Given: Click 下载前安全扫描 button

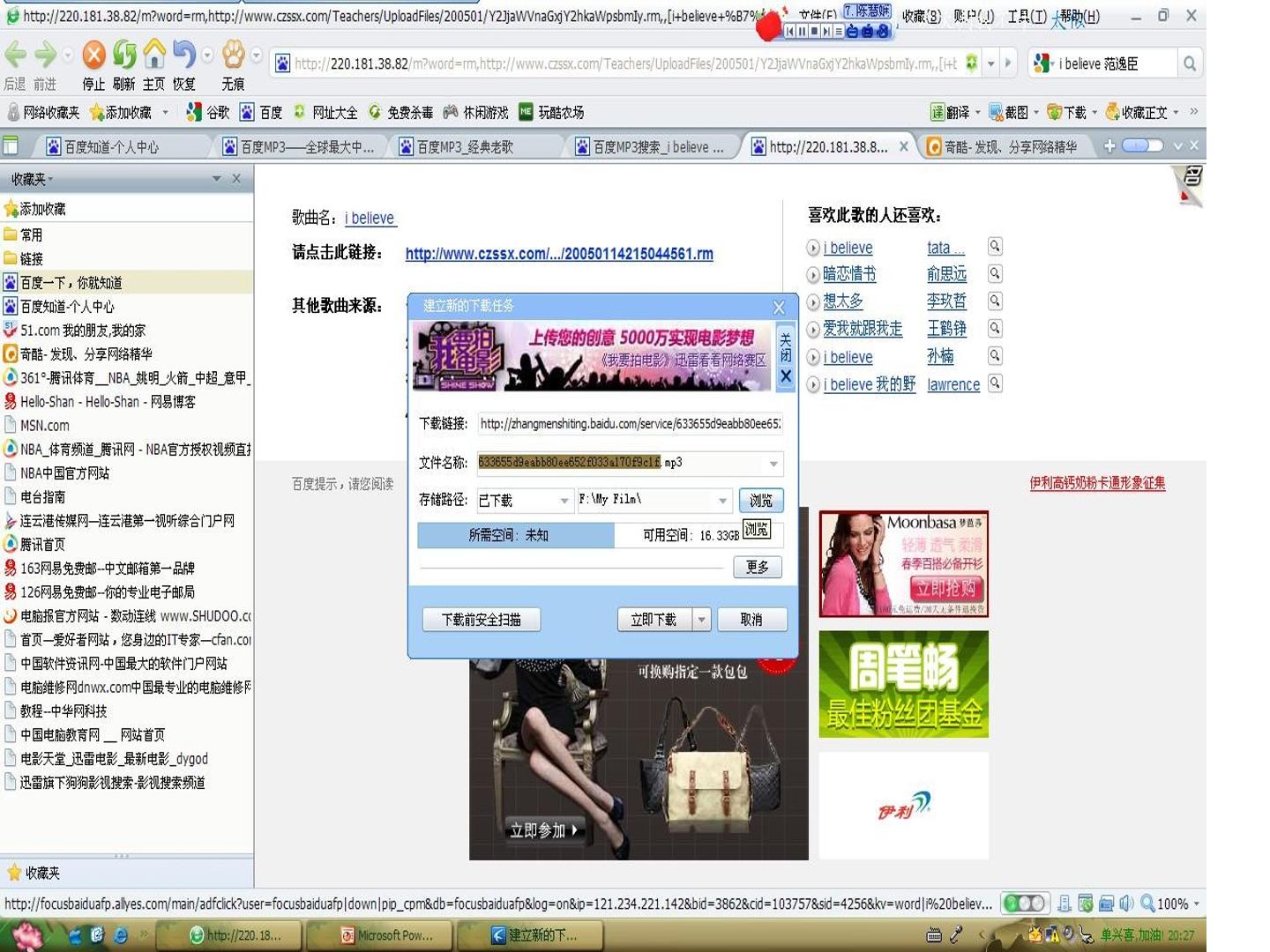Looking at the screenshot, I should tap(481, 619).
